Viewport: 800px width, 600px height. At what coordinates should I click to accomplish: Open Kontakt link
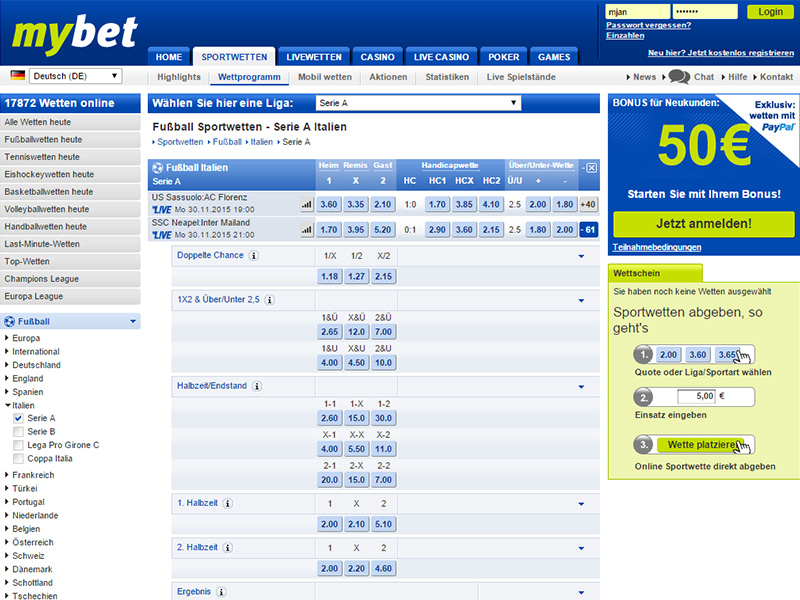click(x=777, y=77)
